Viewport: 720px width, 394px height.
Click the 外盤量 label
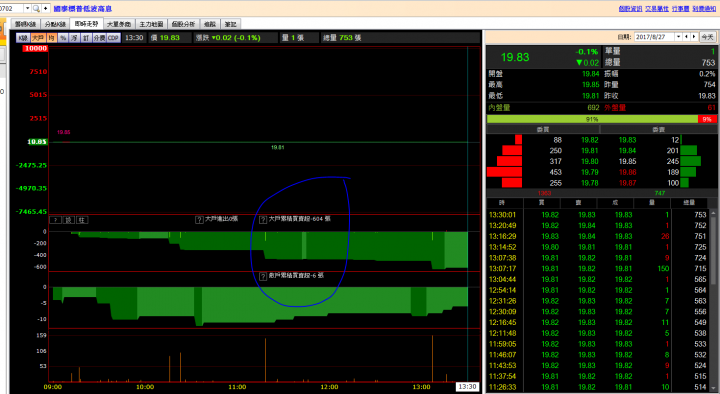point(615,107)
